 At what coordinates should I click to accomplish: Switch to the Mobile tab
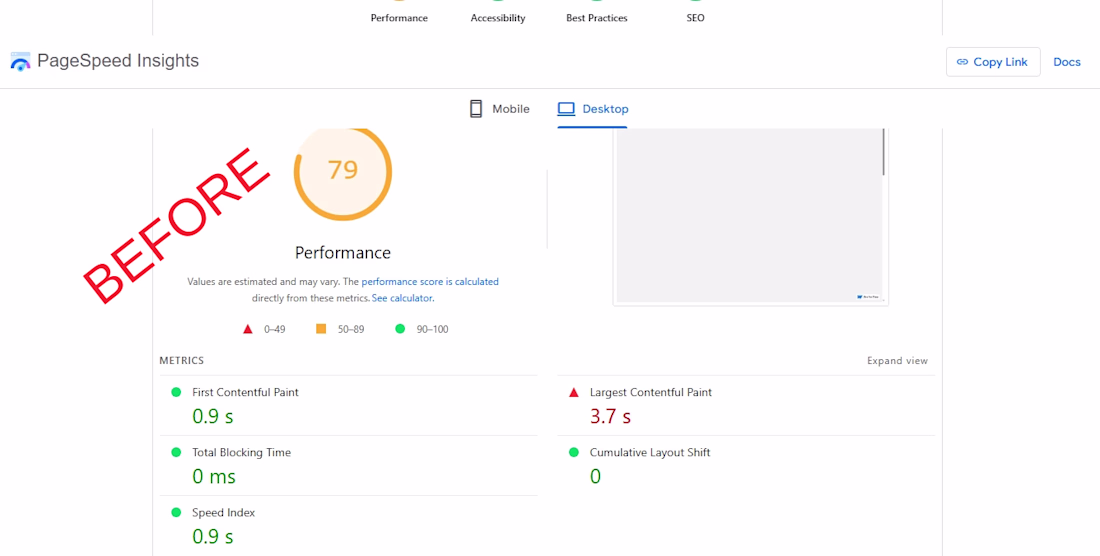pyautogui.click(x=499, y=109)
